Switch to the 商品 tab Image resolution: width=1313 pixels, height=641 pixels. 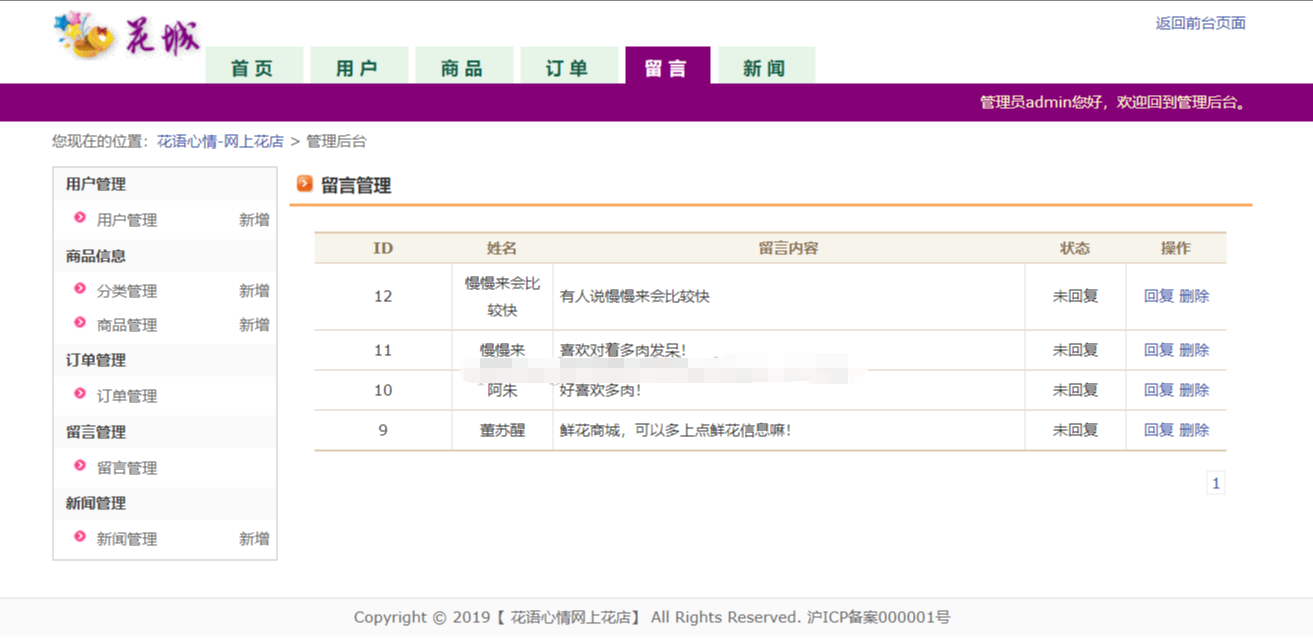click(x=463, y=66)
